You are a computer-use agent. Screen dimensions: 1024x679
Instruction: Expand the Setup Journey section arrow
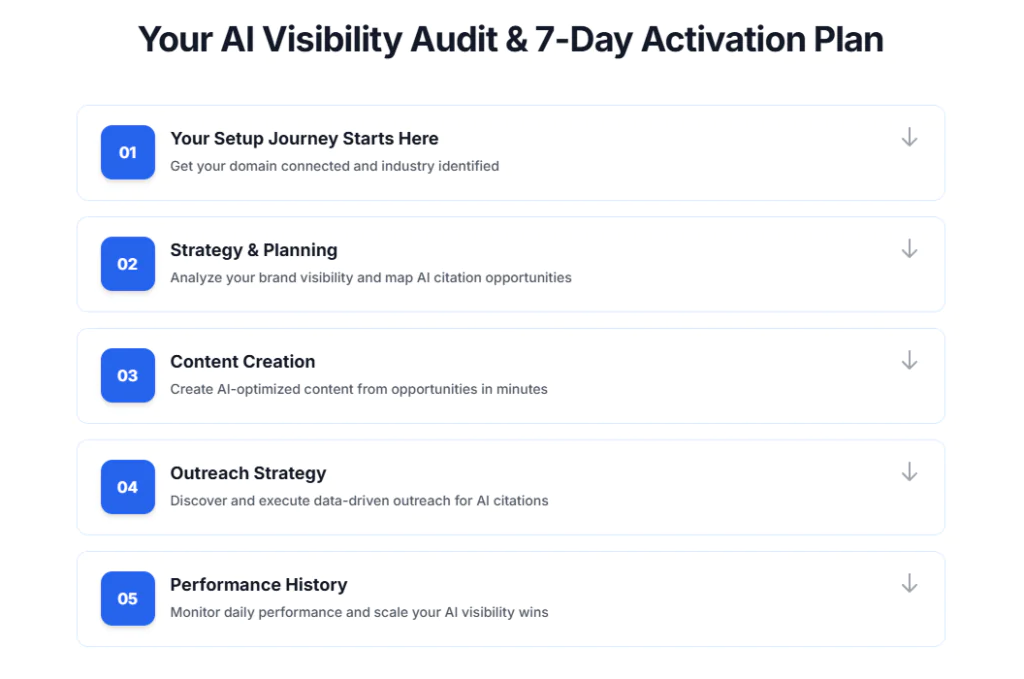909,138
